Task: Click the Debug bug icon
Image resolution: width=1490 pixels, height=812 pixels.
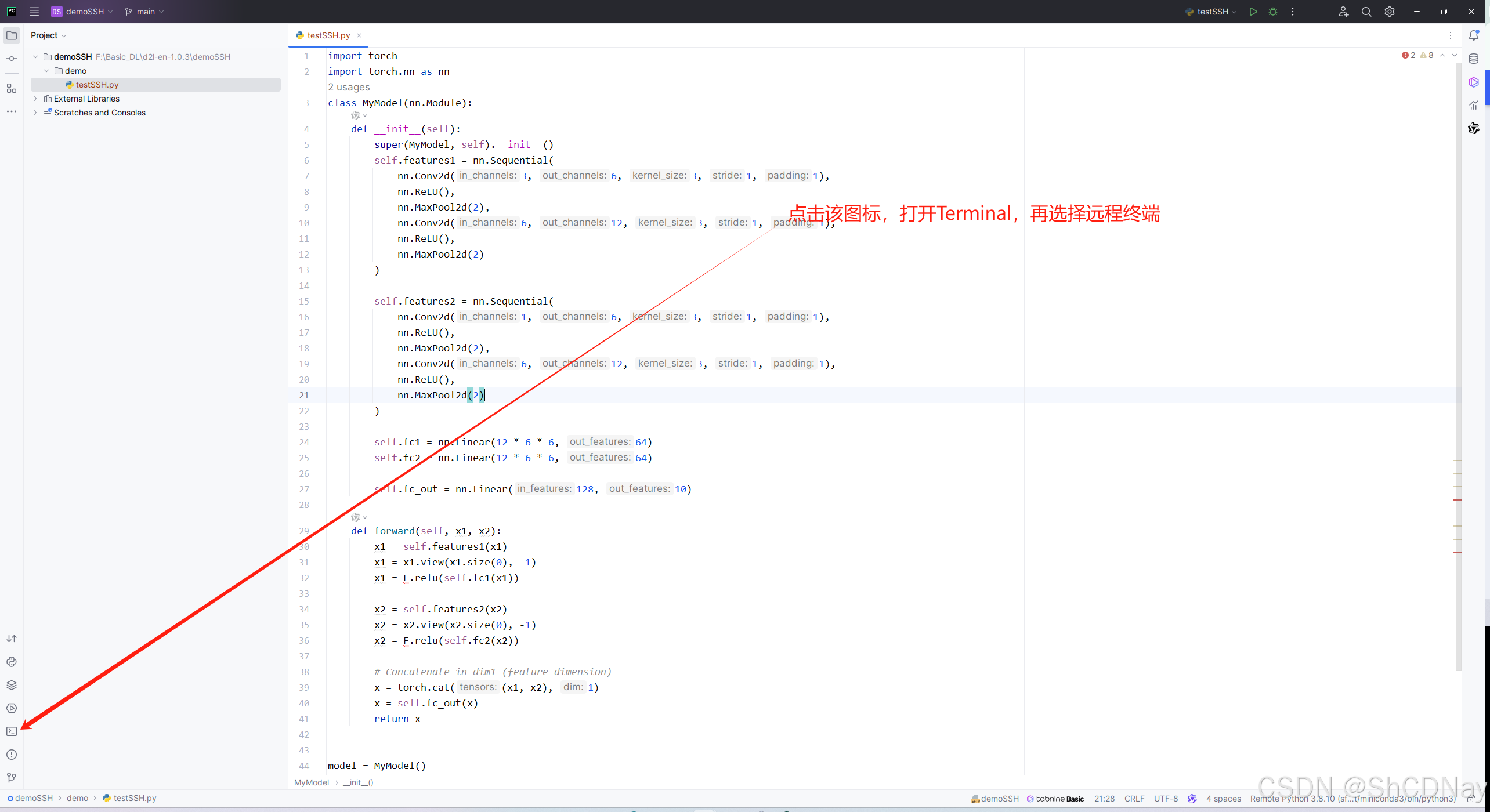Action: coord(1273,12)
